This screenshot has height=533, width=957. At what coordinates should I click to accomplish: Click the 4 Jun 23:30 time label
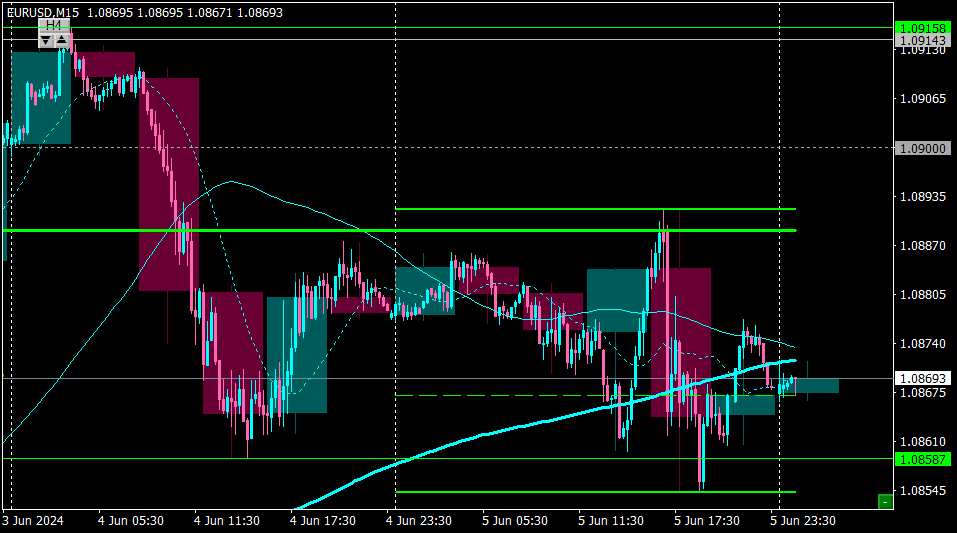click(419, 521)
